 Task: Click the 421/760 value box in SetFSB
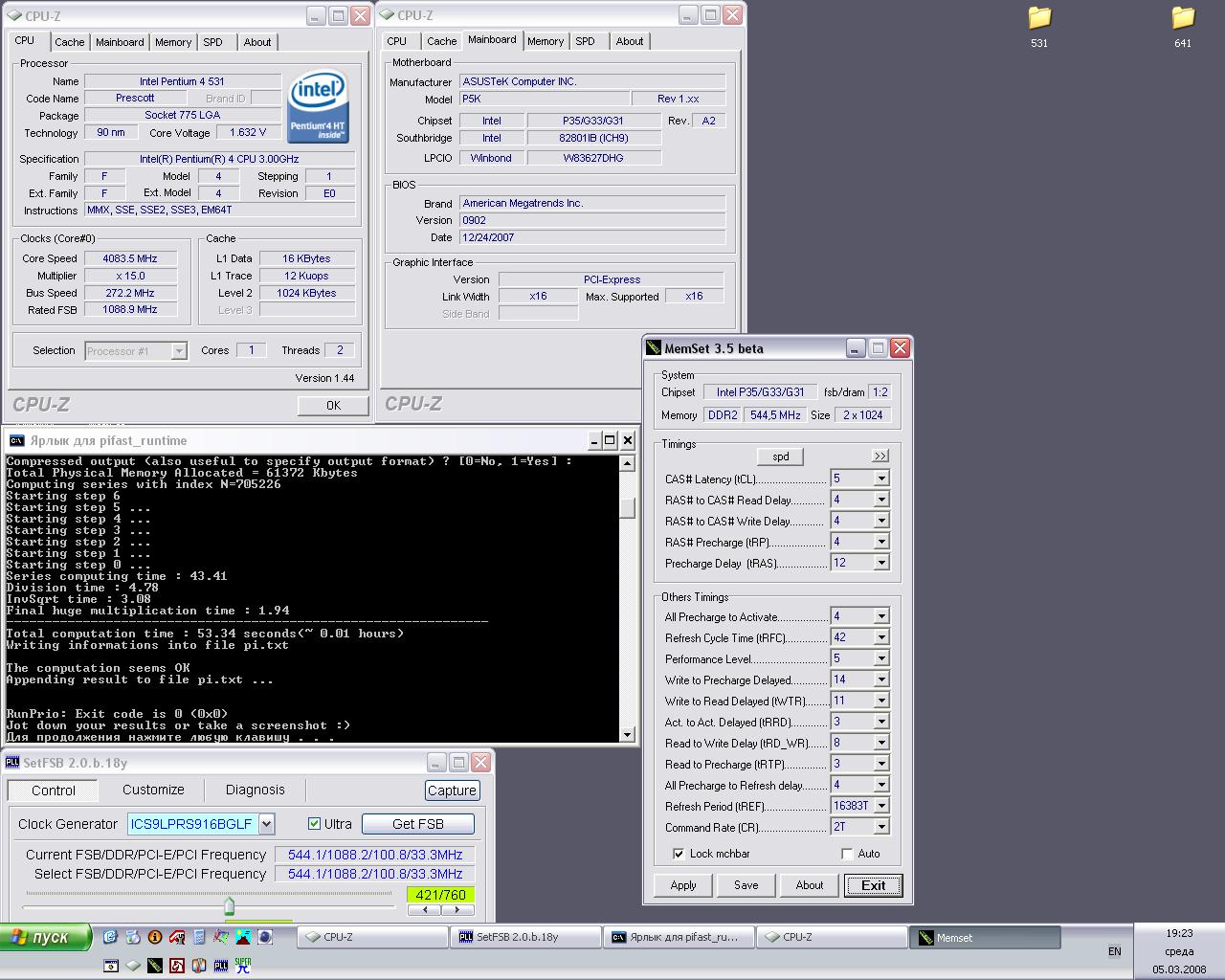coord(440,896)
